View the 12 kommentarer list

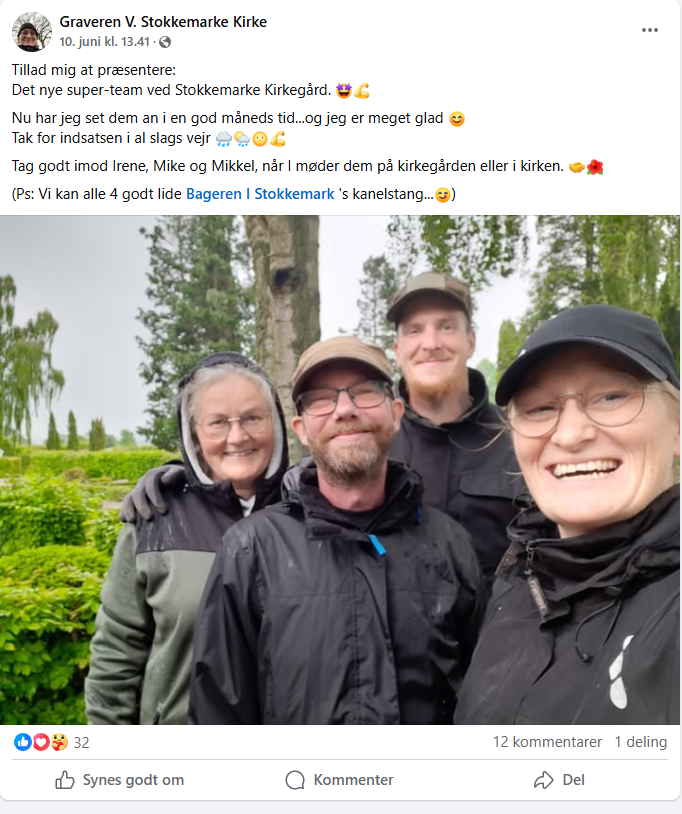click(547, 742)
